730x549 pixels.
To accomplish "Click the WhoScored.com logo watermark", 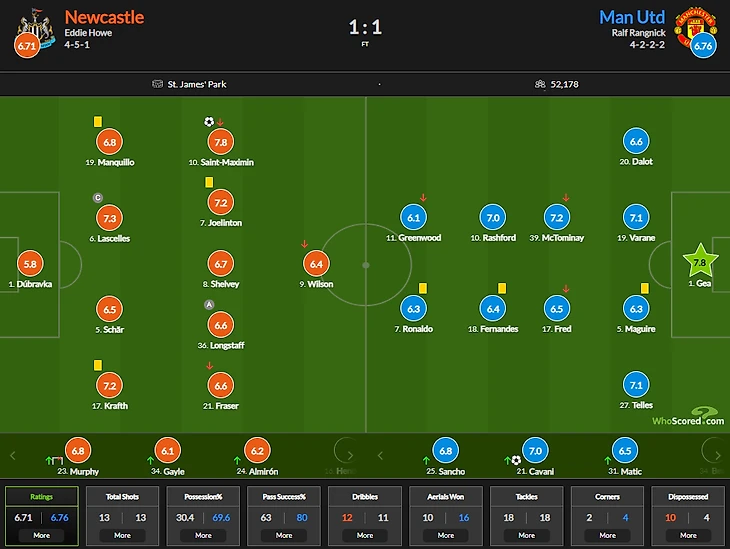I will (692, 417).
